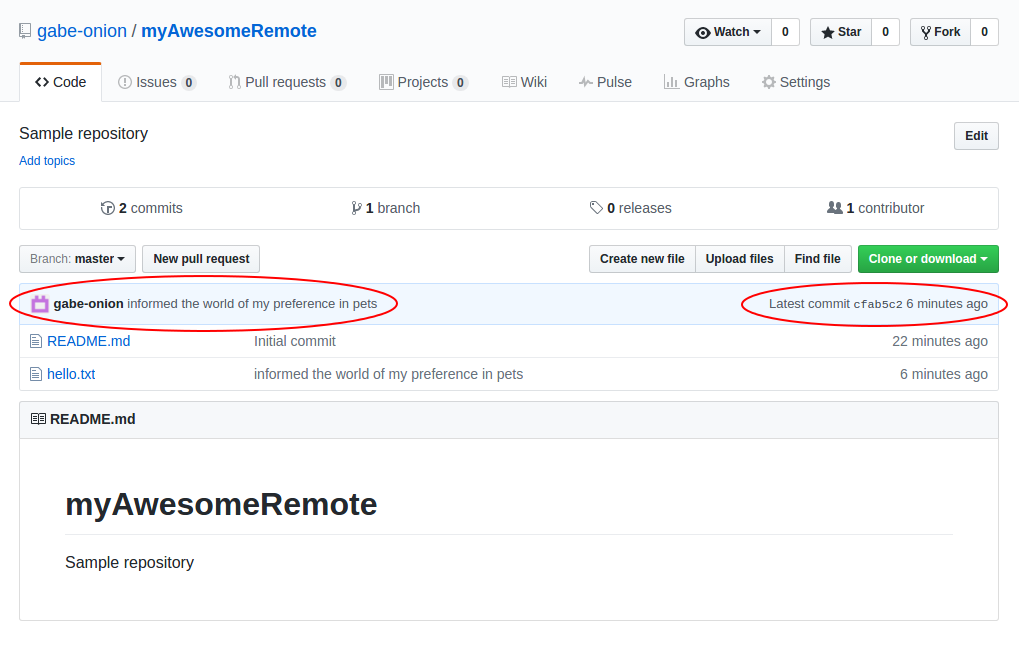View the Pulse tab

[x=605, y=83]
